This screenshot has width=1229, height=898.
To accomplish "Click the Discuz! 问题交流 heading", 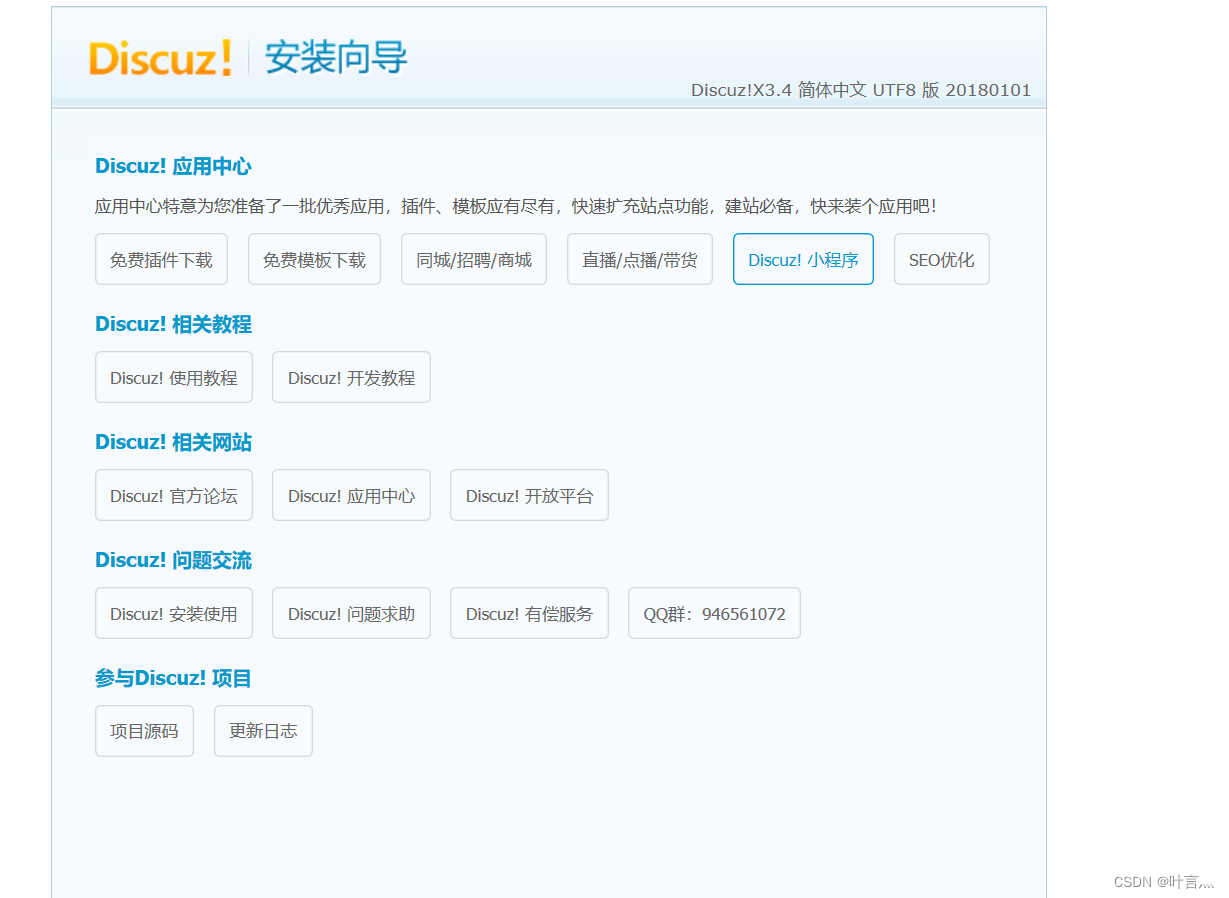I will (173, 560).
